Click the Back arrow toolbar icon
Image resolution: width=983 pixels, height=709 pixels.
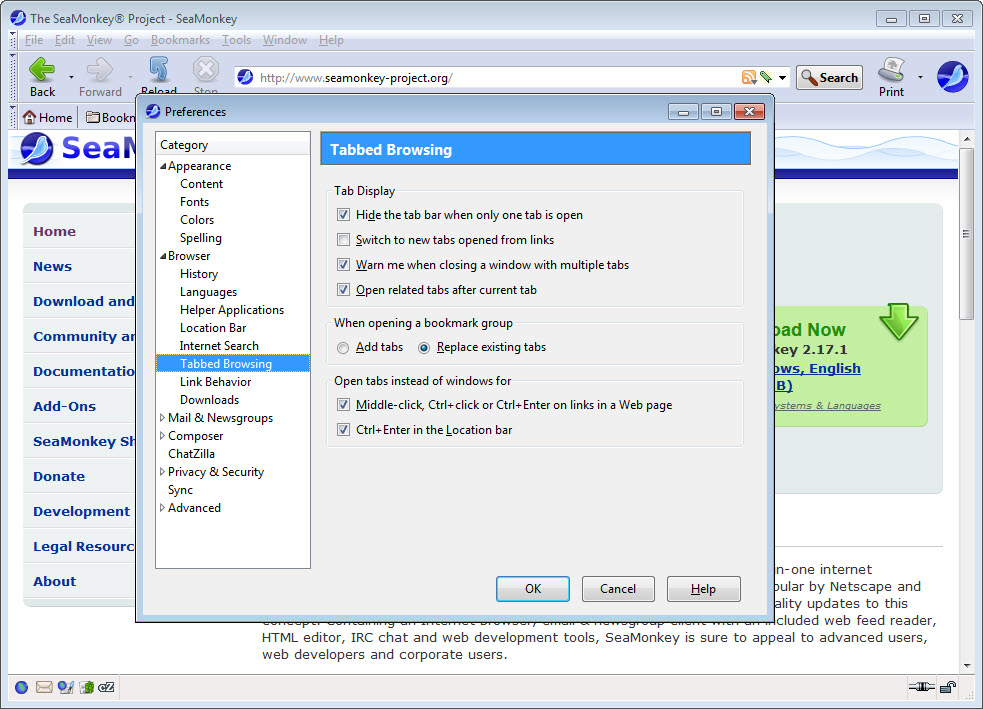coord(42,69)
